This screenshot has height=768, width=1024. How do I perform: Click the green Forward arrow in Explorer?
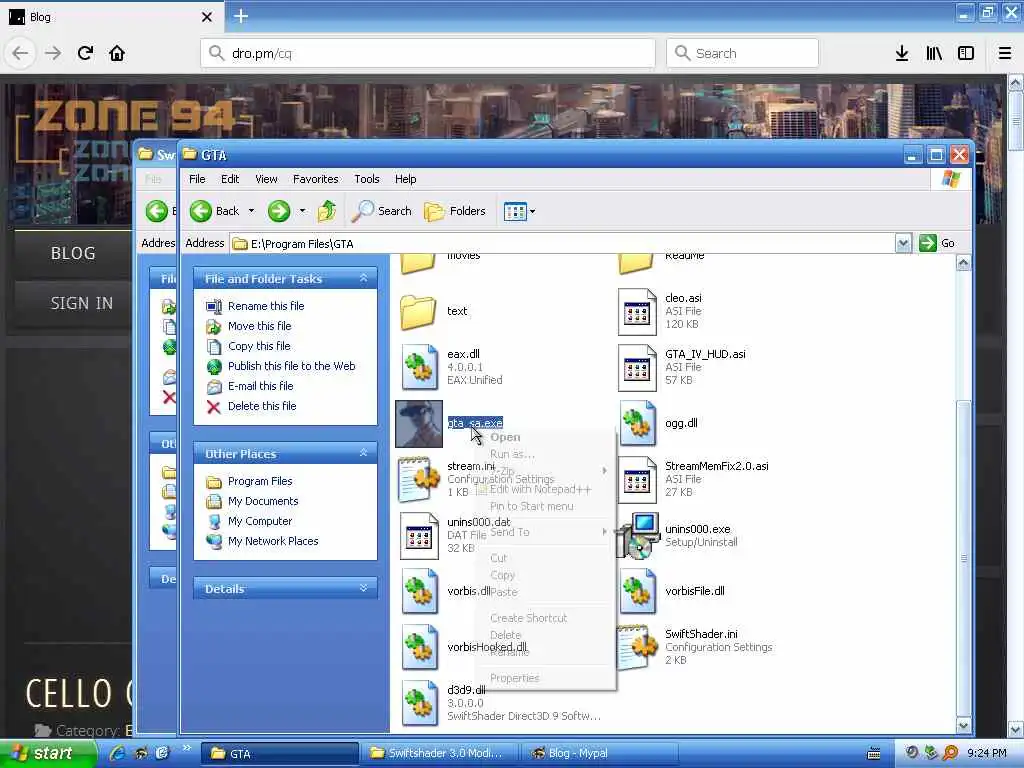pos(279,211)
